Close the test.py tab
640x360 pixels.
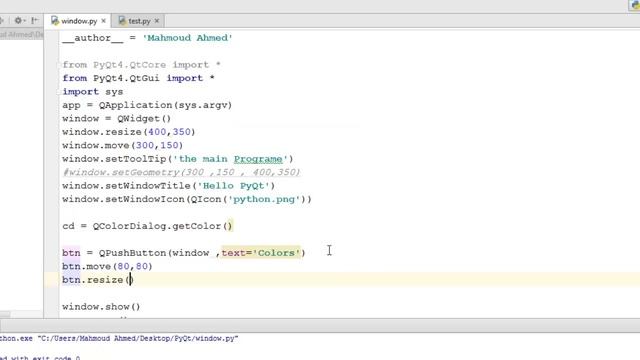157,21
